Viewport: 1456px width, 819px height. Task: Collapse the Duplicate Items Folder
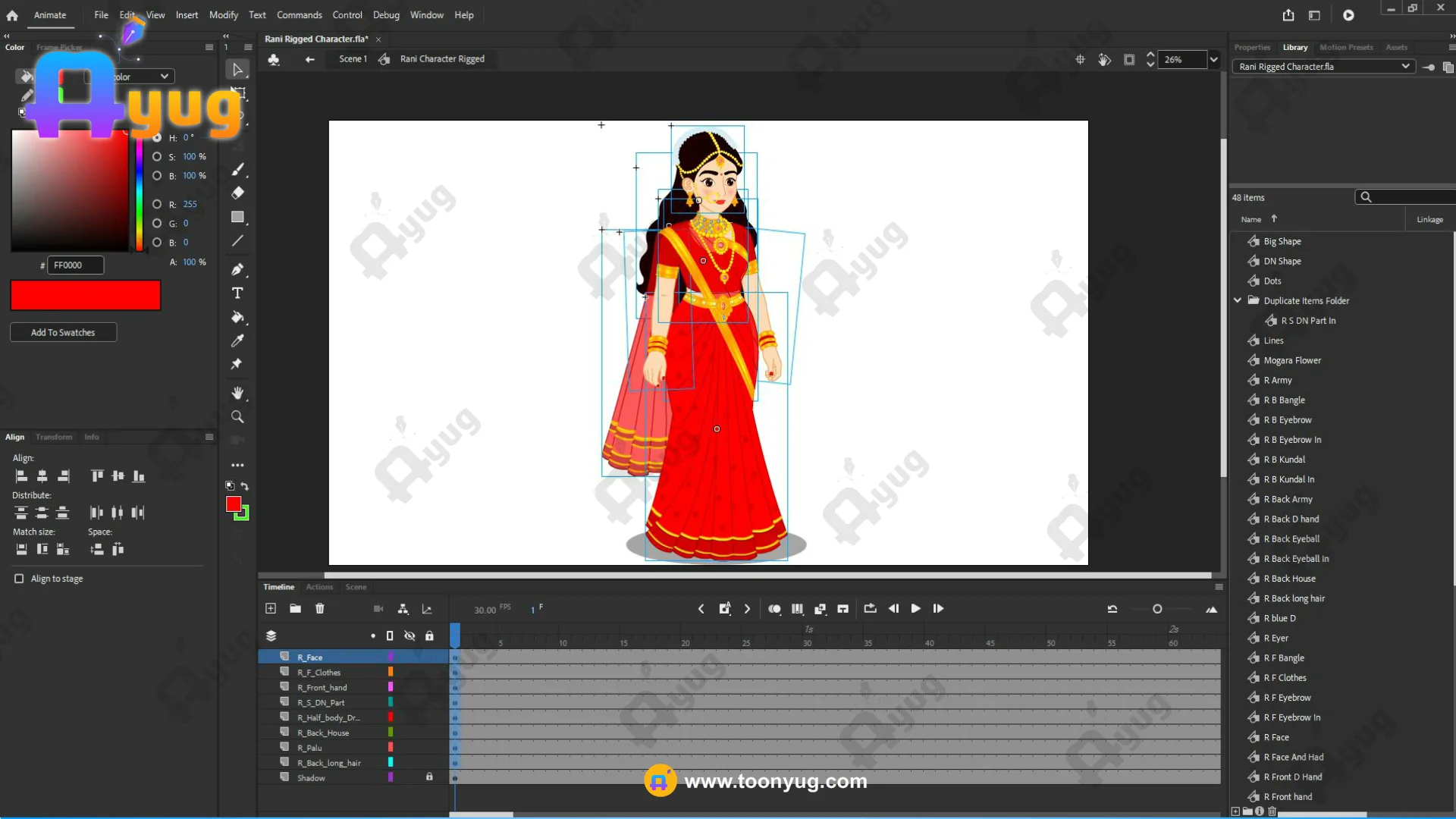[x=1238, y=300]
